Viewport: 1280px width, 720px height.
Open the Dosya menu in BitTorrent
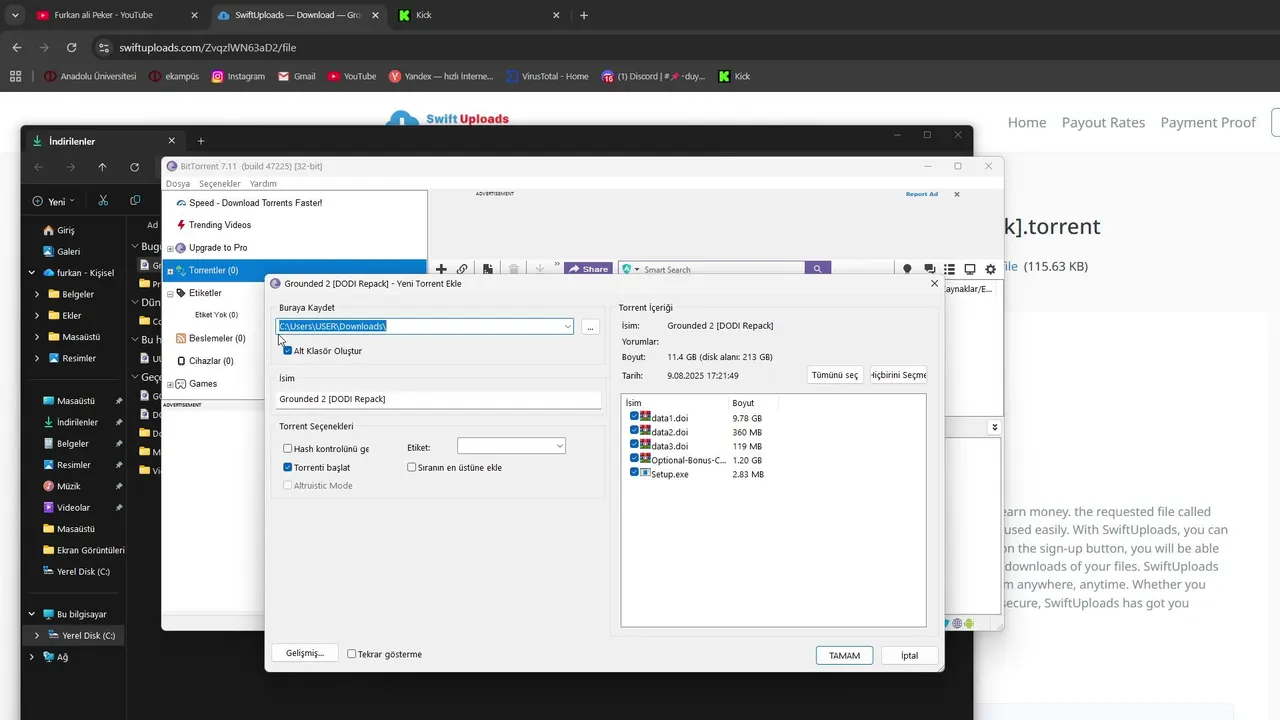(x=178, y=184)
